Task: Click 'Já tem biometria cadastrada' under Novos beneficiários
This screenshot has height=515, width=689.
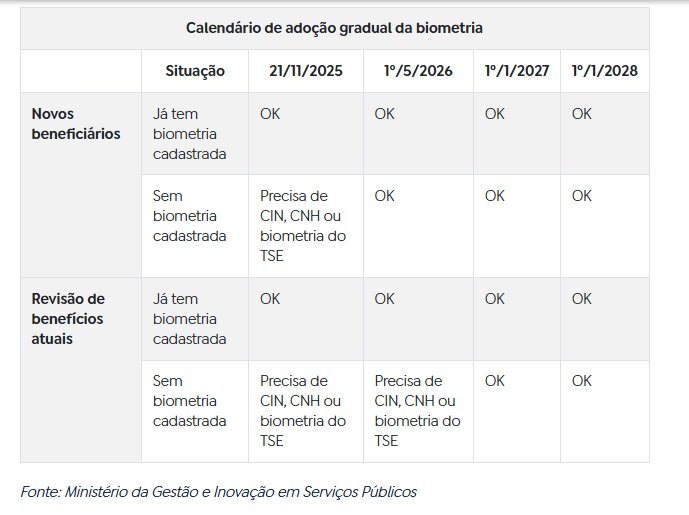Action: [x=190, y=134]
